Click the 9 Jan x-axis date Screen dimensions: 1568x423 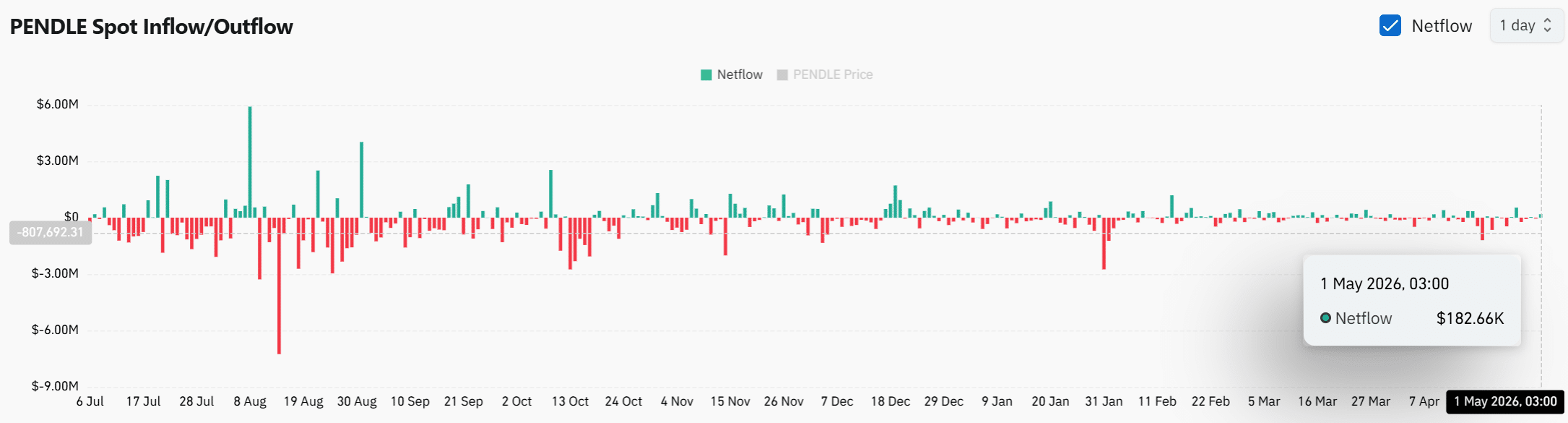click(997, 401)
